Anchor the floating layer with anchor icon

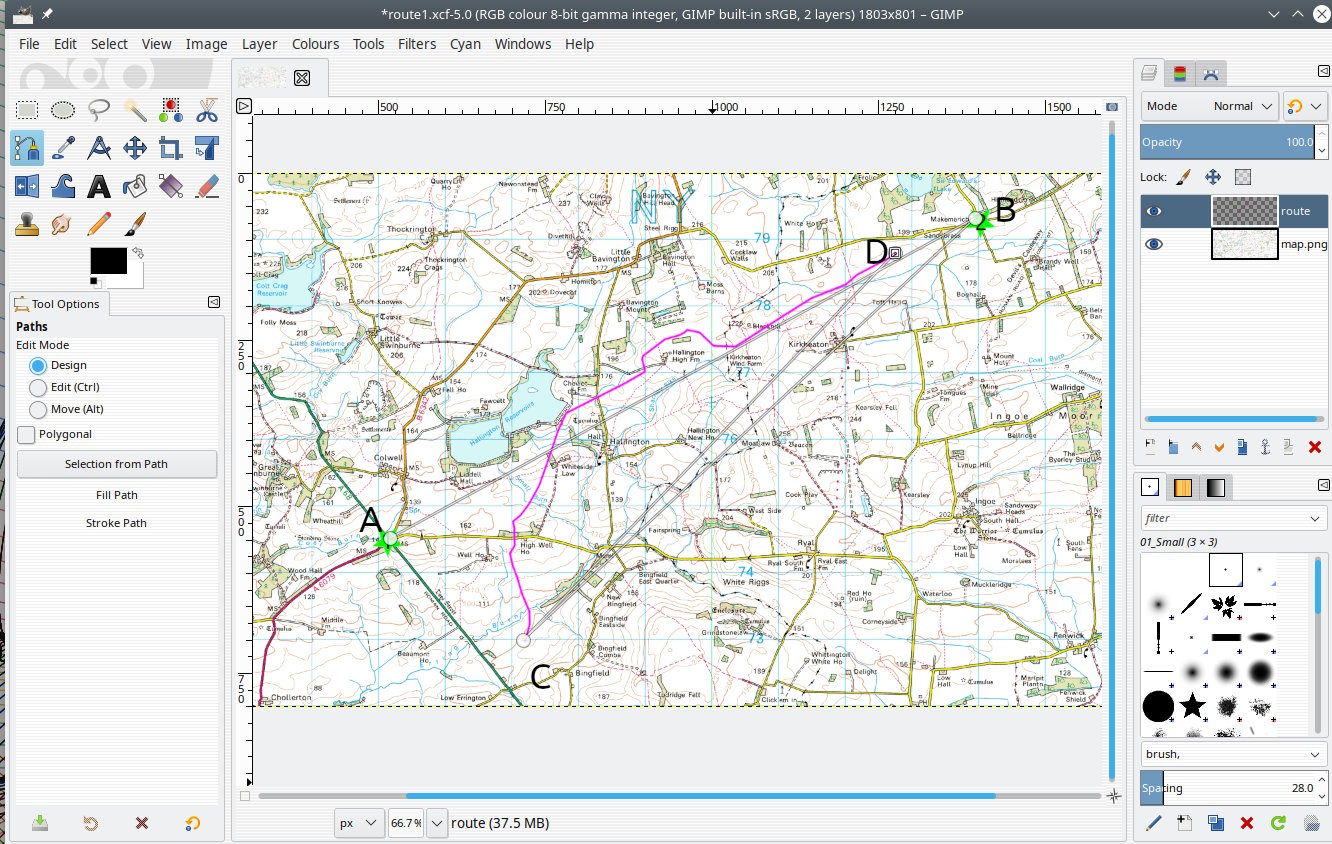(x=1265, y=447)
